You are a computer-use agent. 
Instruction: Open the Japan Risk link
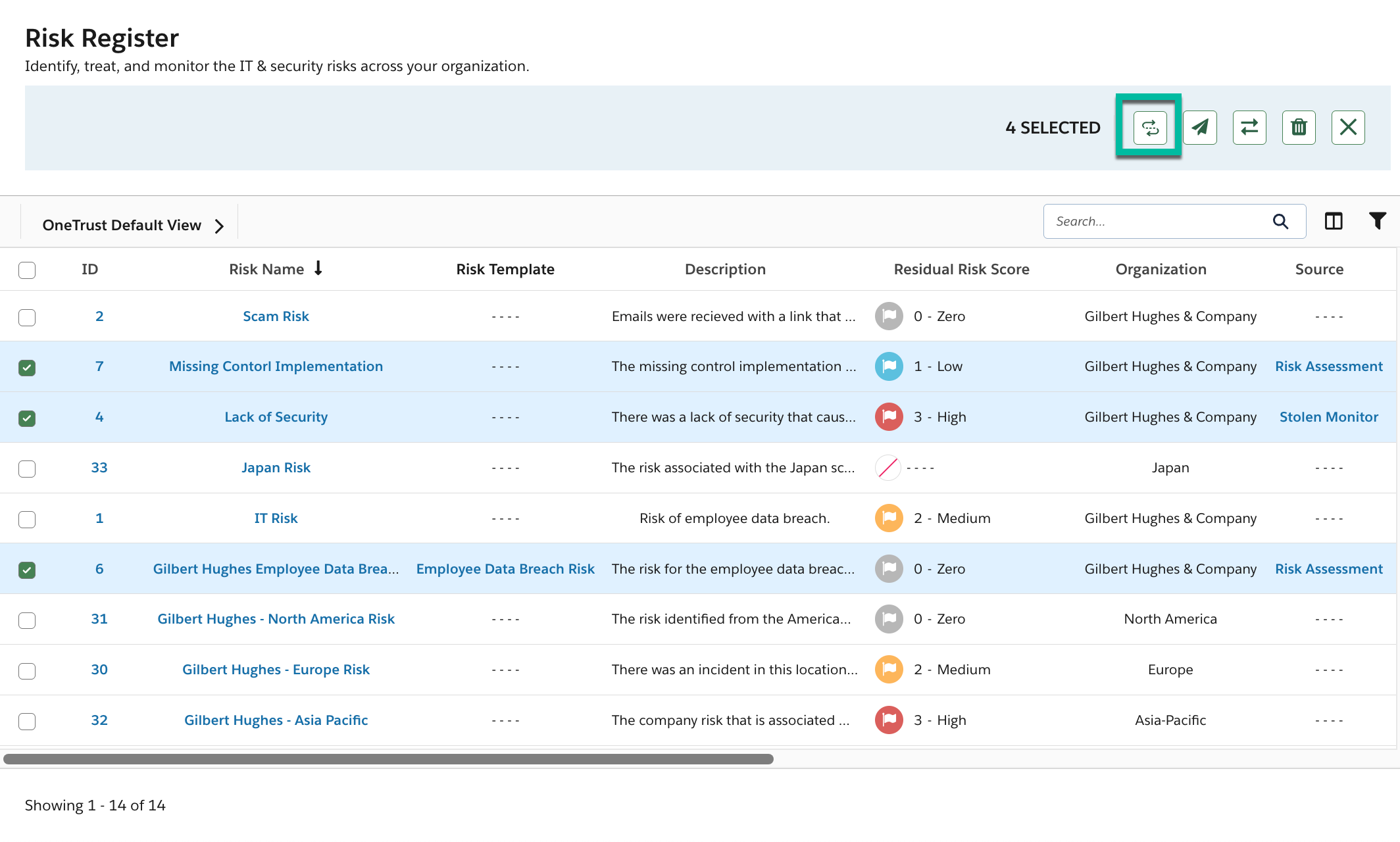[276, 468]
